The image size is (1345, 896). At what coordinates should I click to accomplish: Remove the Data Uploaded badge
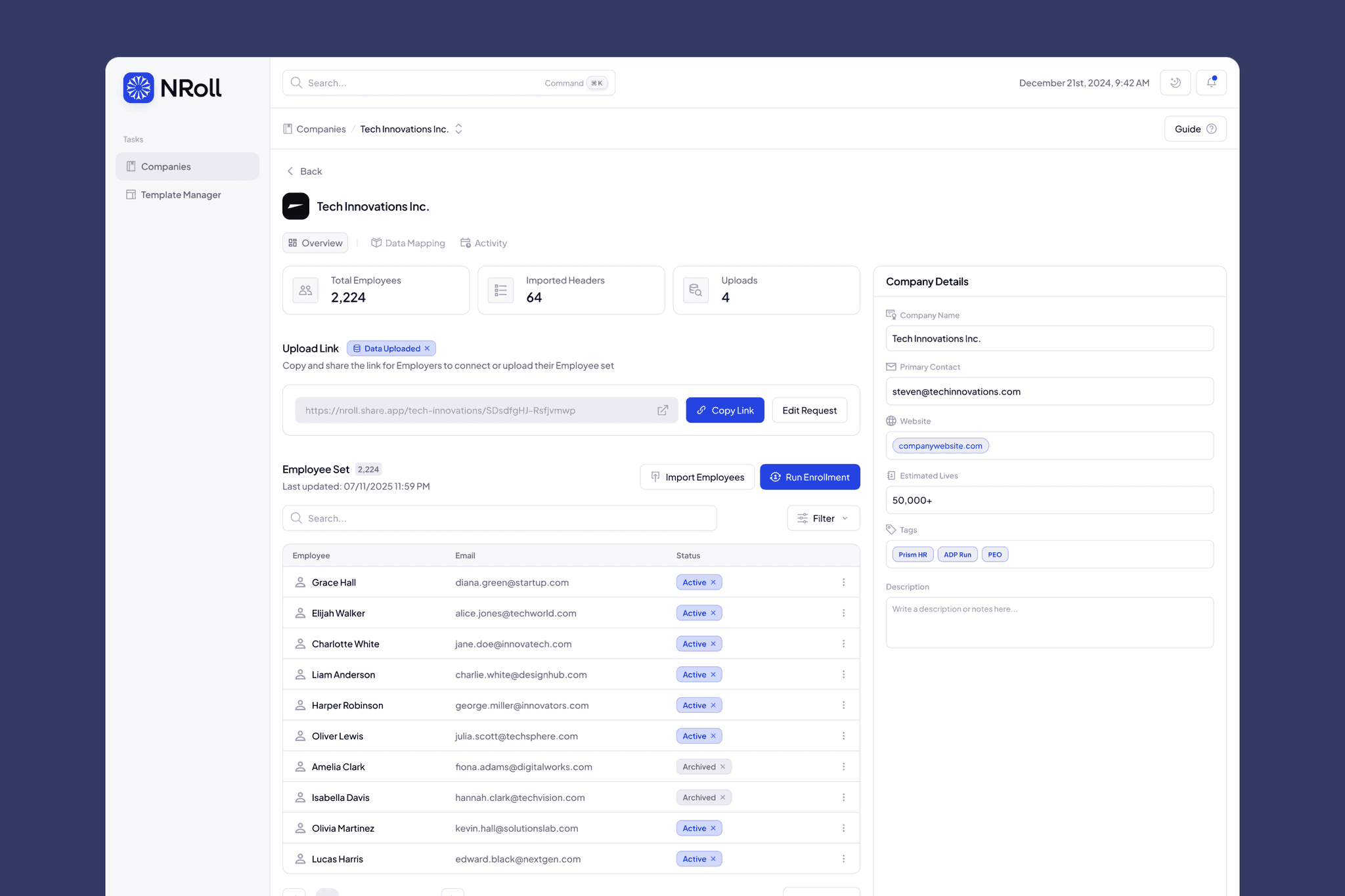pyautogui.click(x=427, y=349)
